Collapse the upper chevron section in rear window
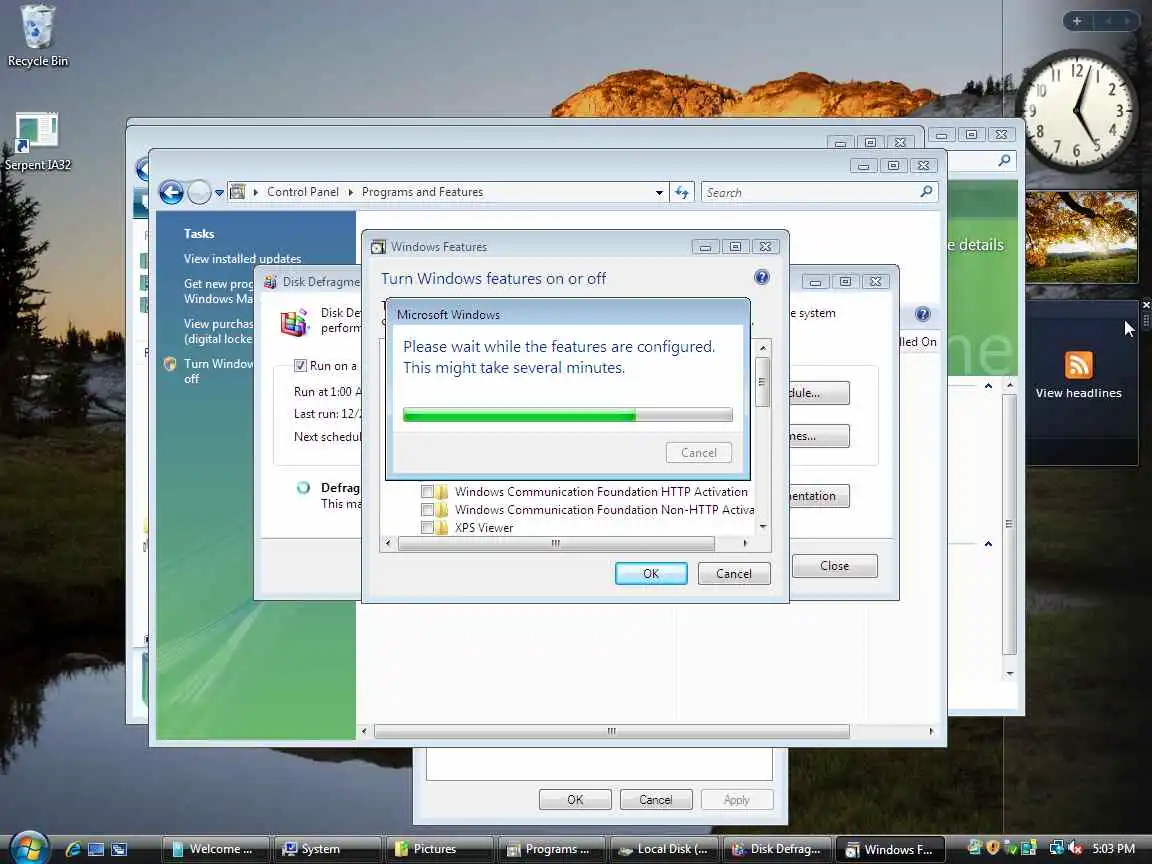This screenshot has height=864, width=1152. click(x=988, y=386)
